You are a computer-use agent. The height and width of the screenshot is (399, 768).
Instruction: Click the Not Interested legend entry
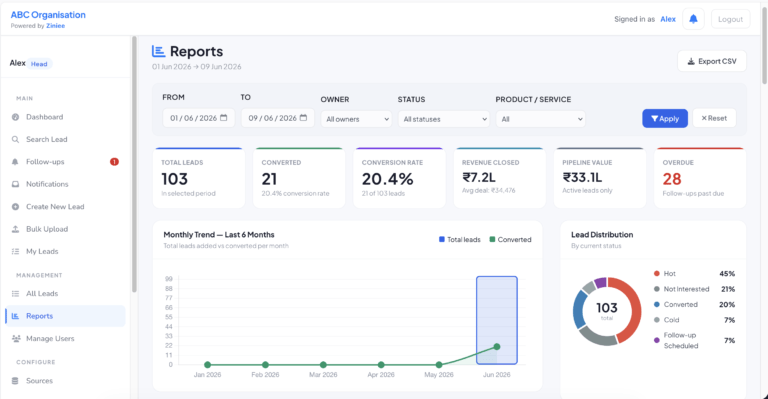(x=694, y=289)
